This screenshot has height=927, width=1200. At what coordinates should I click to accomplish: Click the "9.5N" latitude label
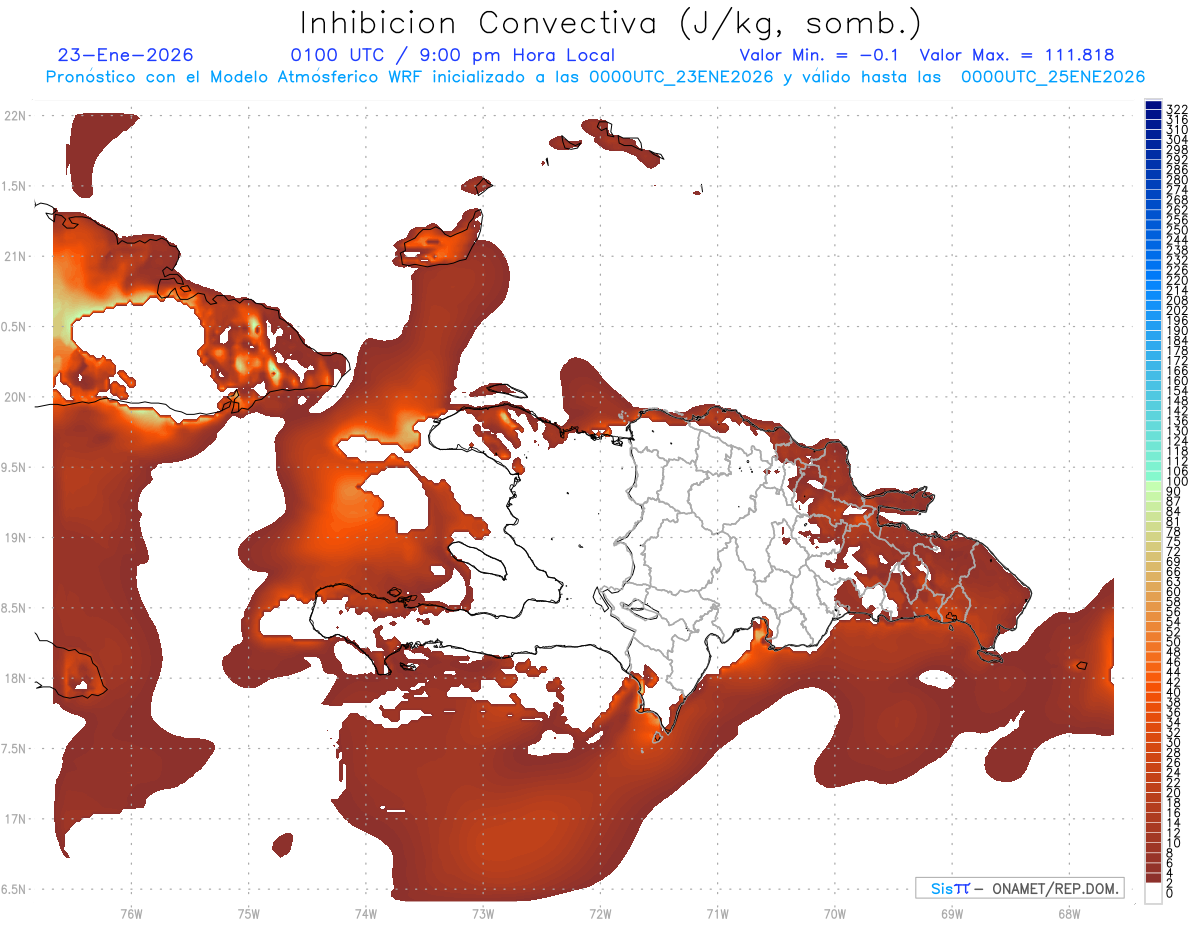[15, 468]
